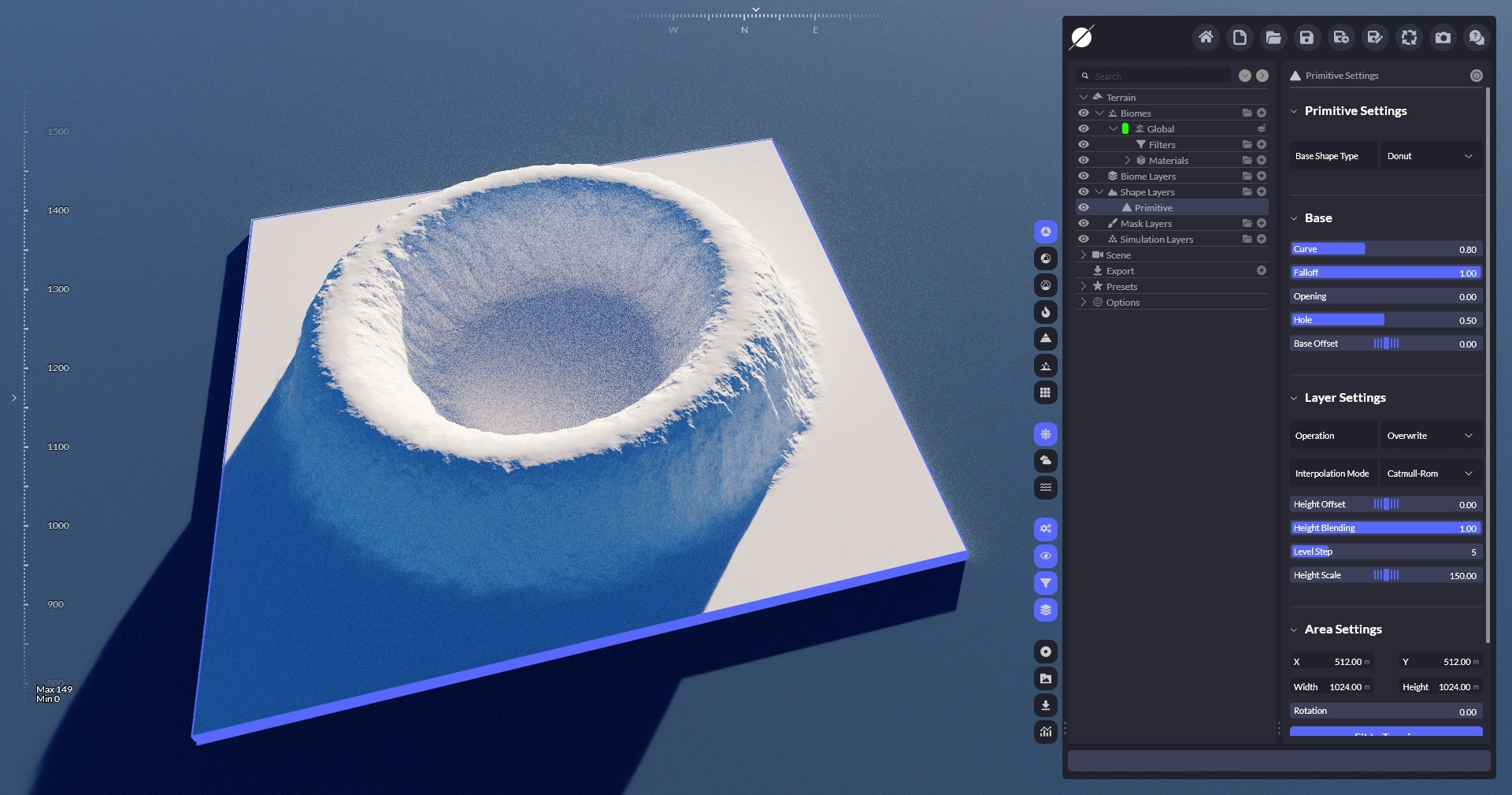Add a new layer to Shape Layers
The width and height of the screenshot is (1512, 795).
(x=1262, y=192)
